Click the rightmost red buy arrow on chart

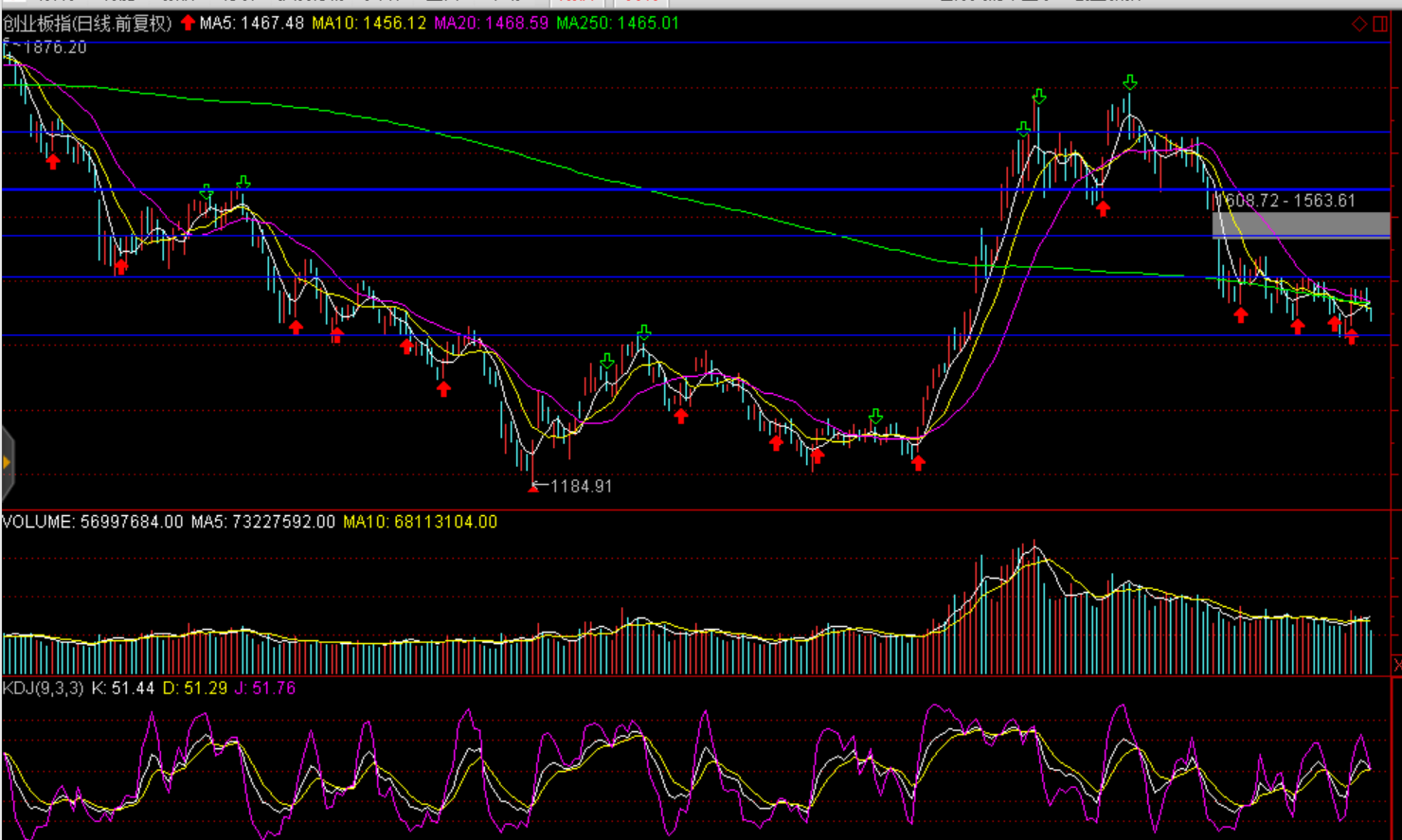coord(1351,336)
